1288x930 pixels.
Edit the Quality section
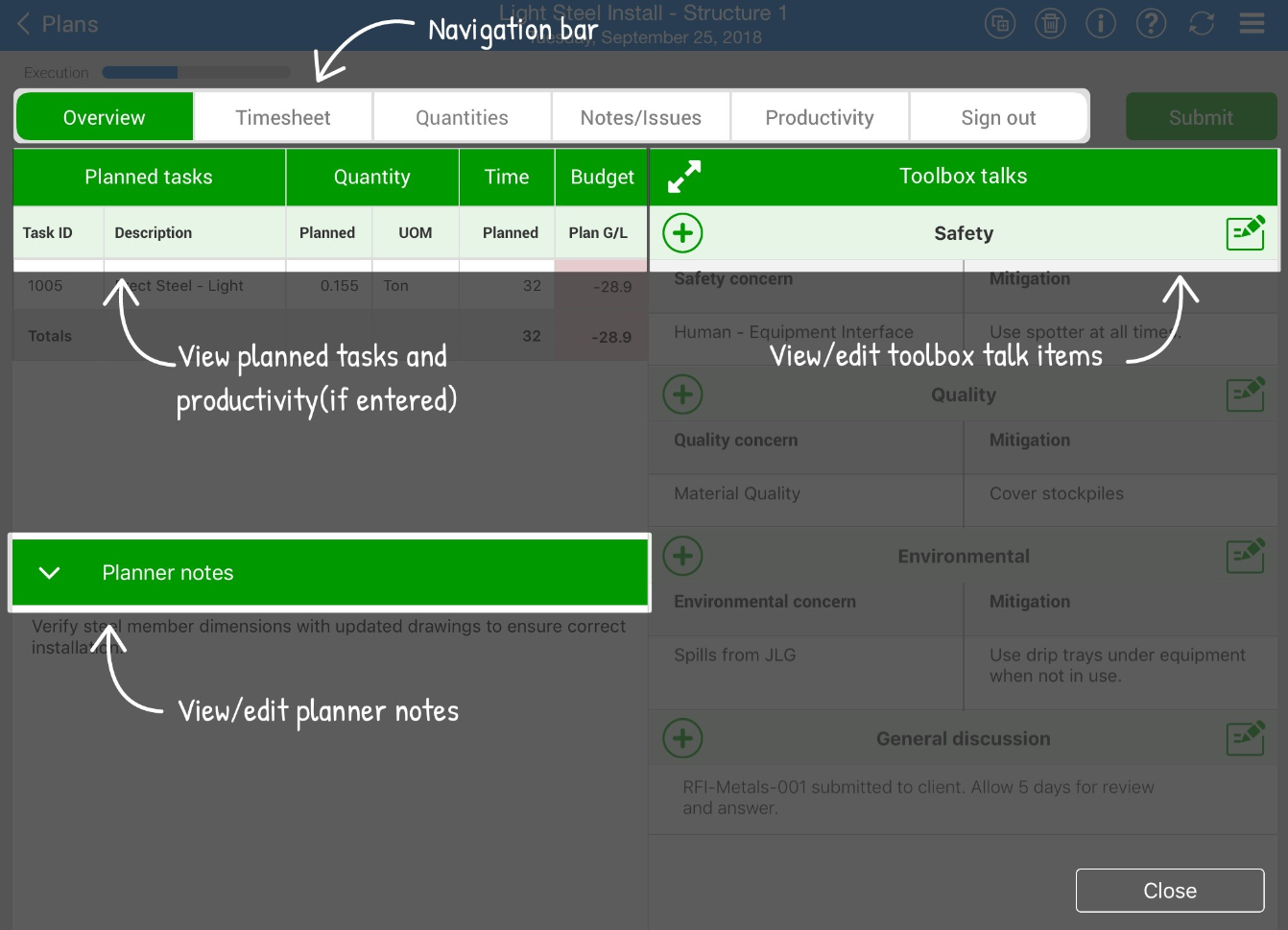[1246, 393]
